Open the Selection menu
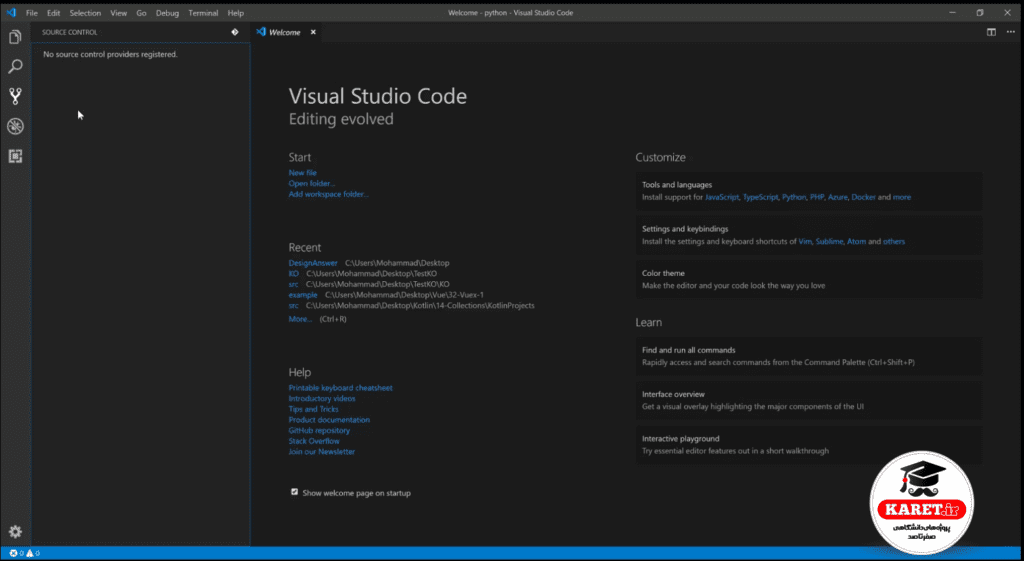 click(86, 13)
